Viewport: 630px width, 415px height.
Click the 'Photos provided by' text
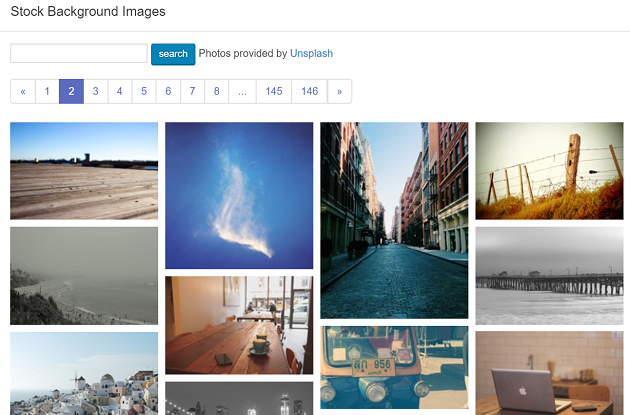[243, 53]
